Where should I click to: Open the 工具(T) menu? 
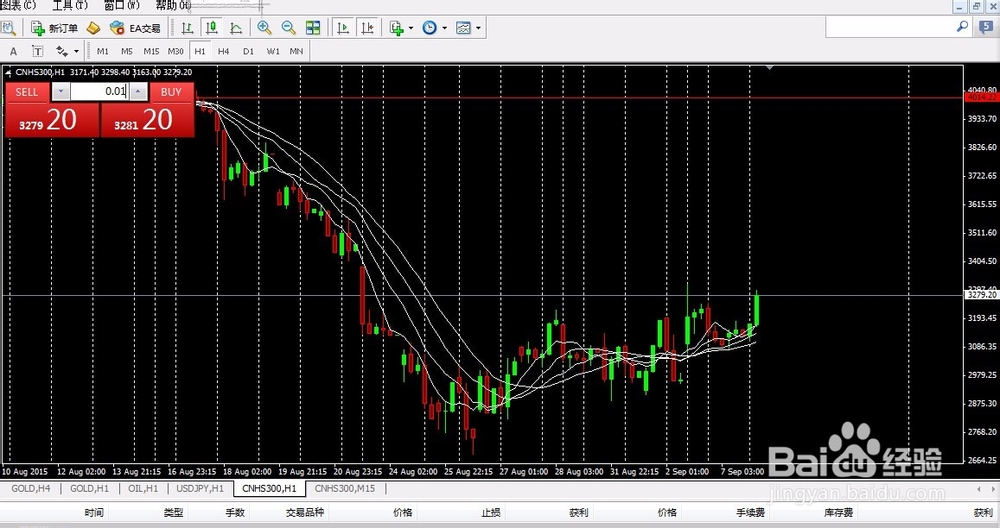(x=70, y=6)
